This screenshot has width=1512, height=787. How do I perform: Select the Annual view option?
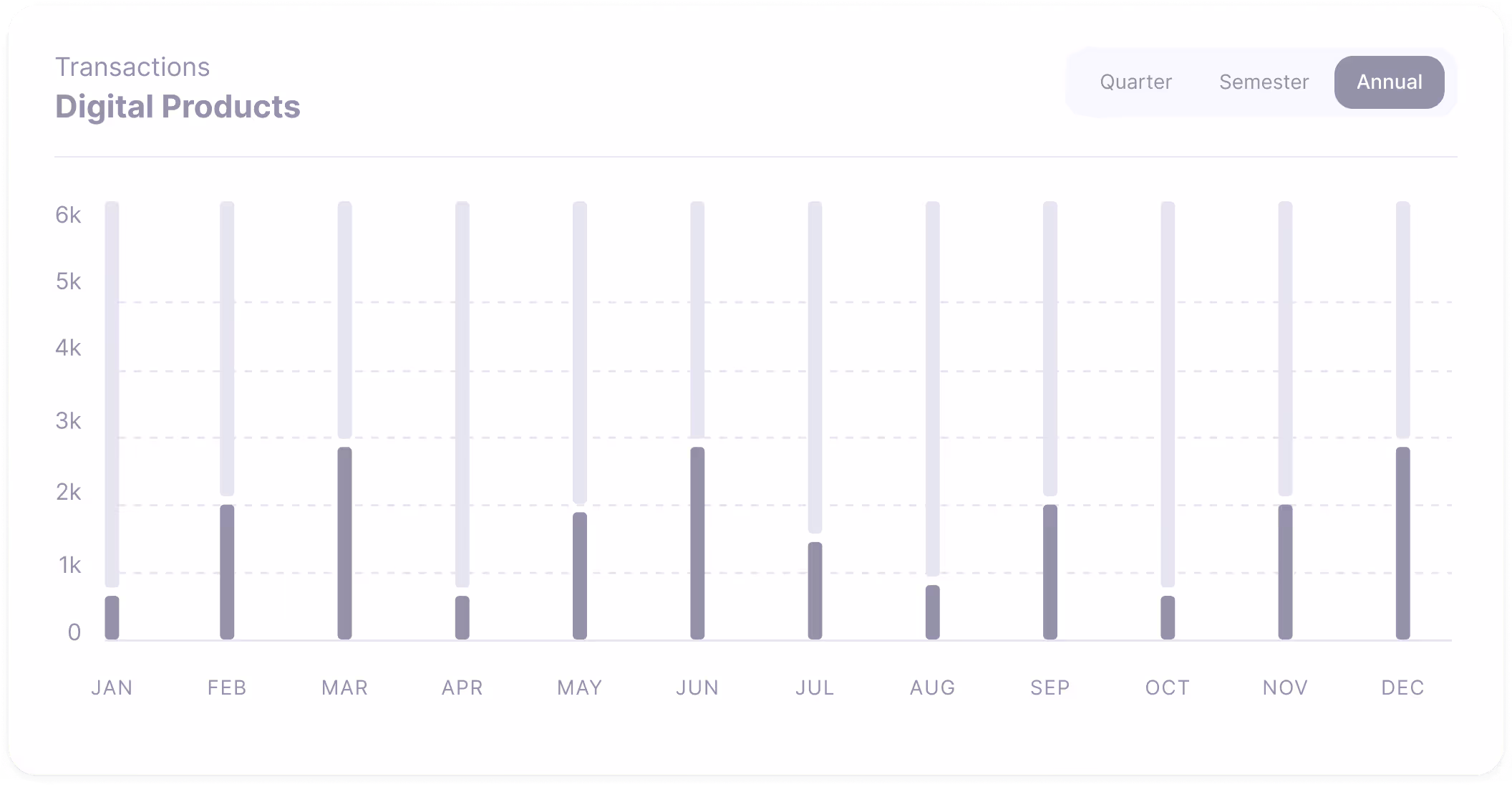pyautogui.click(x=1389, y=82)
